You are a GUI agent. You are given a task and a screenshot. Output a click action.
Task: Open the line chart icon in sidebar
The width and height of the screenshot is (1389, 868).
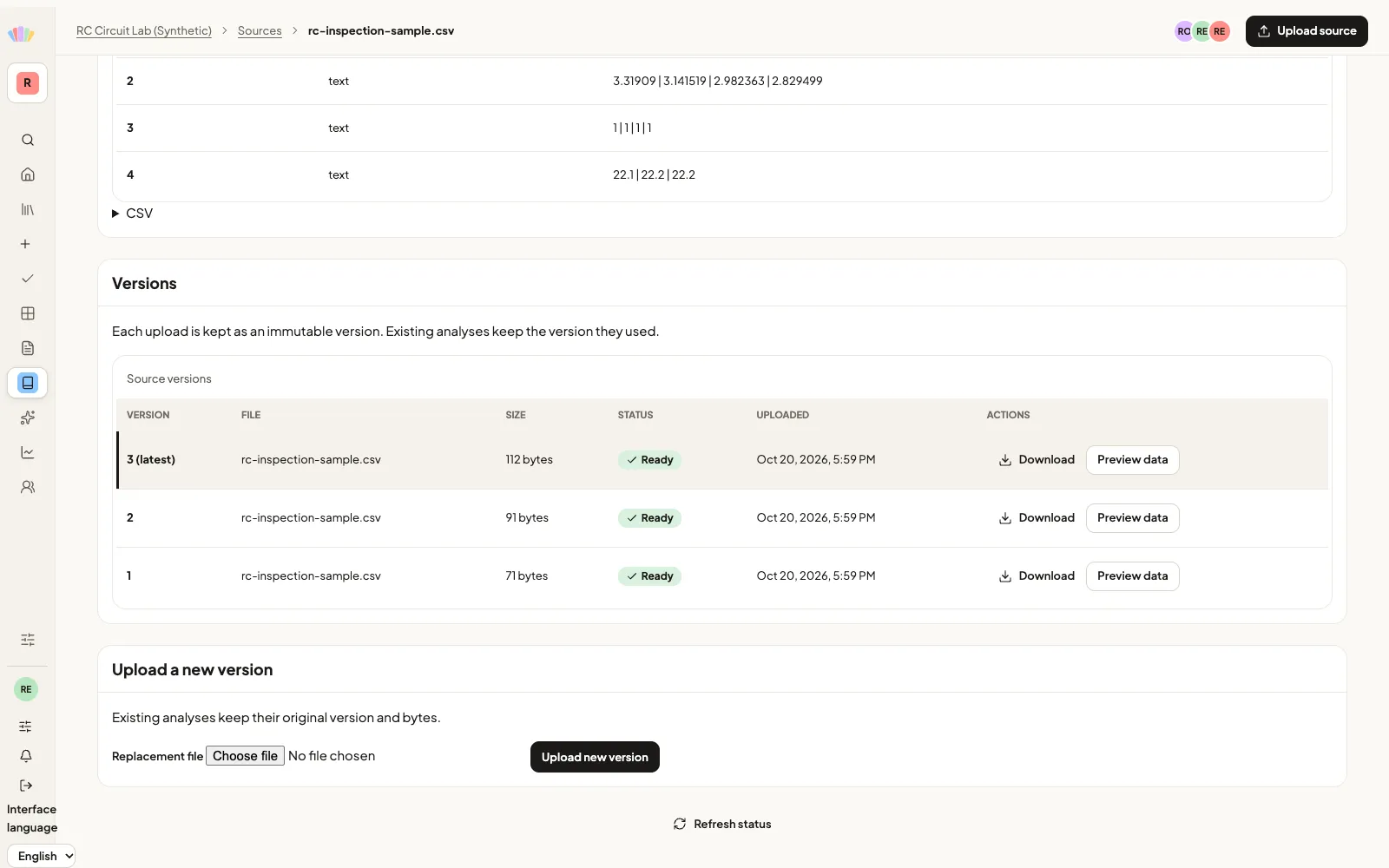28,452
